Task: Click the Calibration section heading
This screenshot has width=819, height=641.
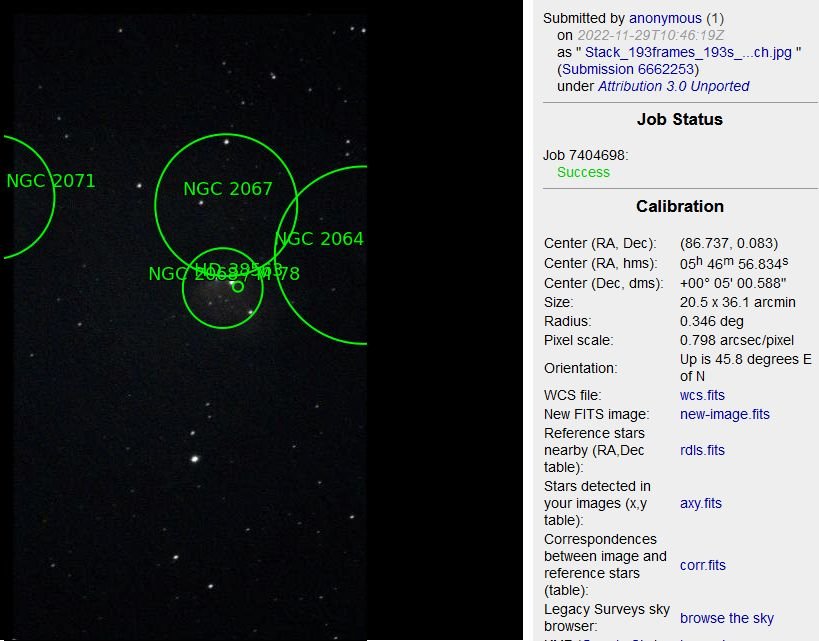Action: pyautogui.click(x=680, y=206)
